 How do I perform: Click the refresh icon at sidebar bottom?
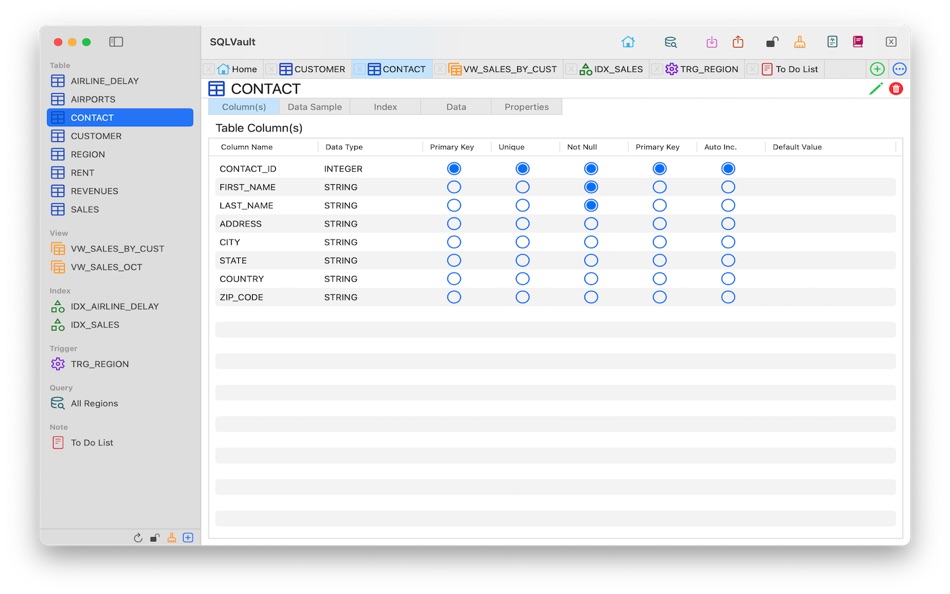click(x=138, y=538)
